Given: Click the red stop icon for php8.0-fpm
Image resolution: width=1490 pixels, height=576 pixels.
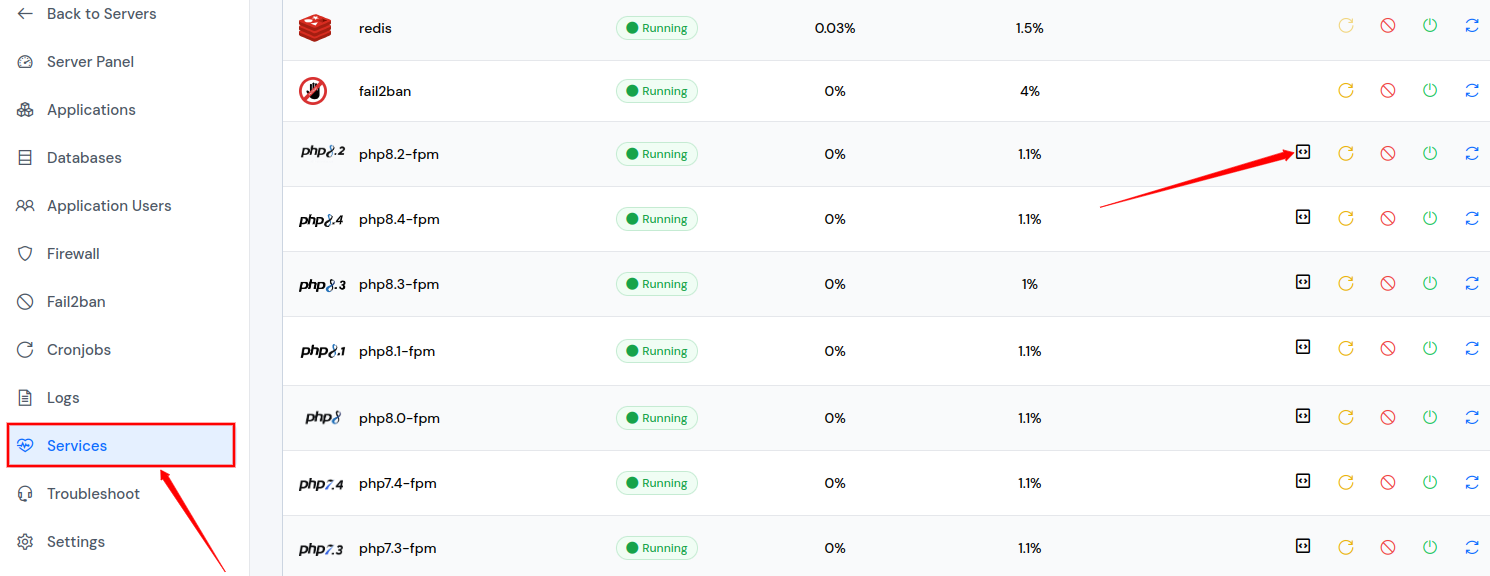Looking at the screenshot, I should pyautogui.click(x=1388, y=417).
